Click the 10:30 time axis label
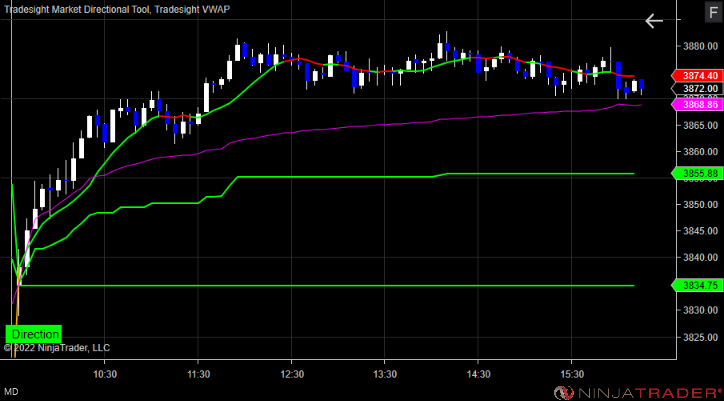724x401 pixels. (x=104, y=373)
